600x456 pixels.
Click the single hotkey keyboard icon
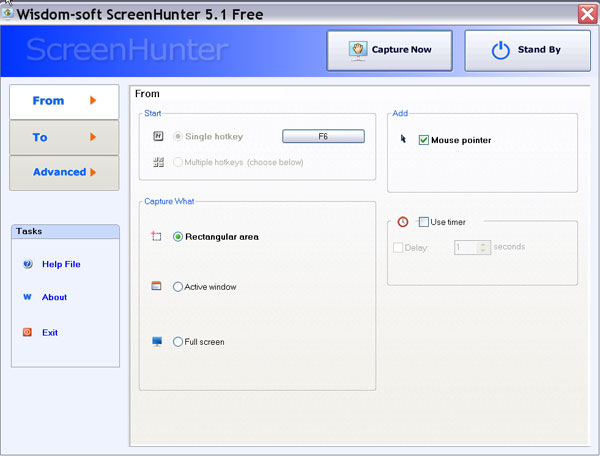158,136
